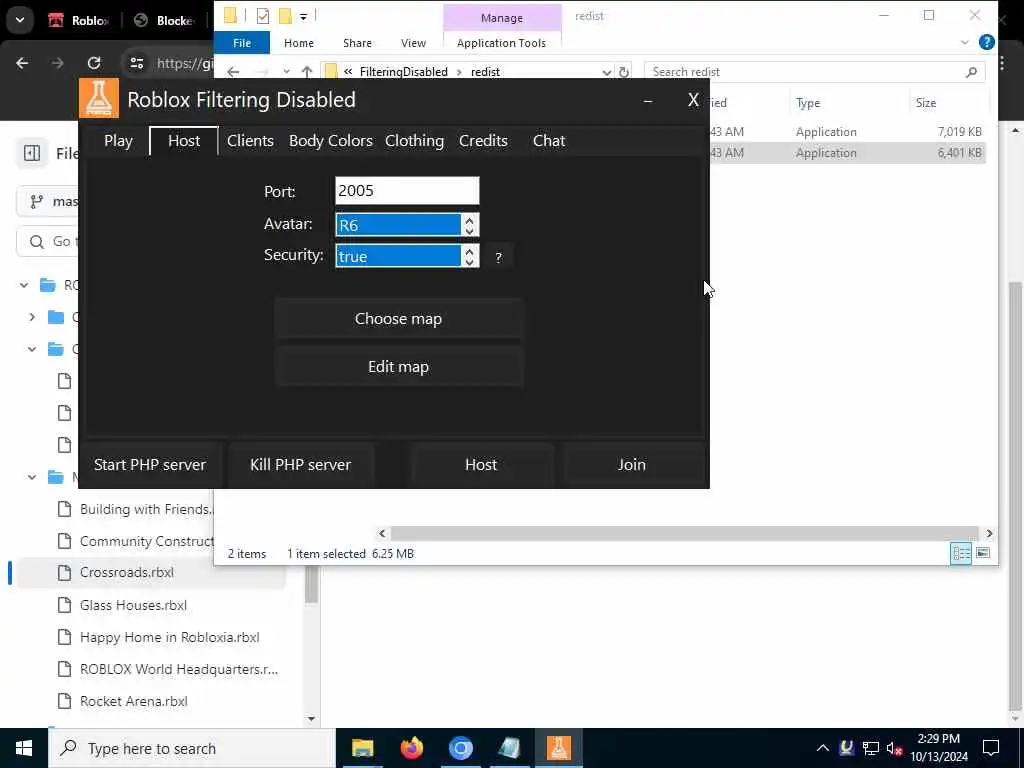Open Quick Access Toolbar dropdown in Explorer
The image size is (1024, 768).
point(304,16)
